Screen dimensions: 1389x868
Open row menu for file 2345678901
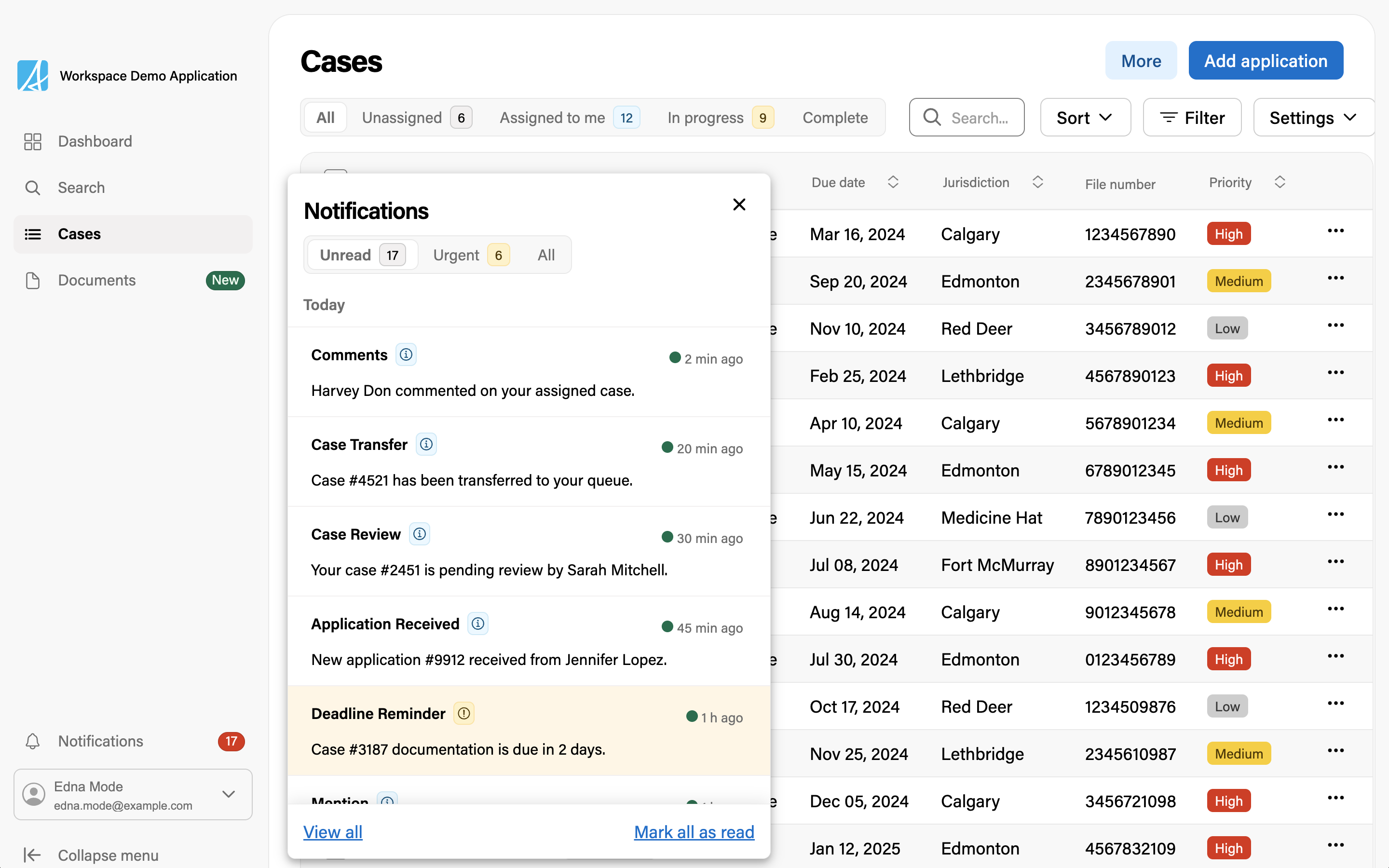click(x=1335, y=278)
